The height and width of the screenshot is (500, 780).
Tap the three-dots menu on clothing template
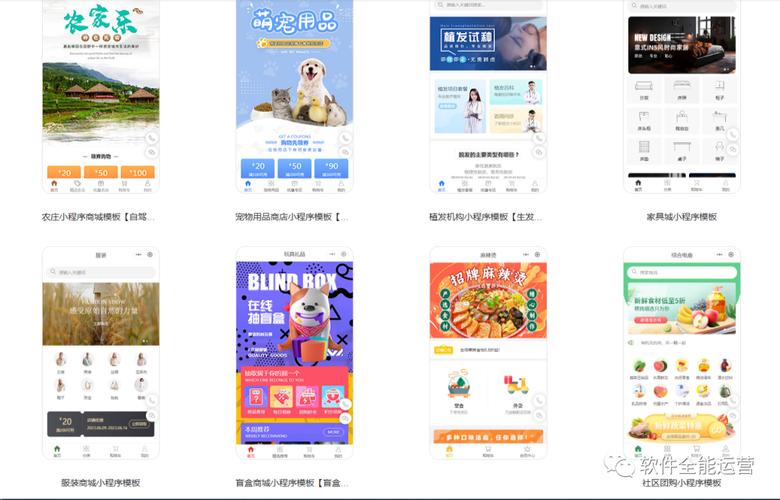(x=136, y=255)
